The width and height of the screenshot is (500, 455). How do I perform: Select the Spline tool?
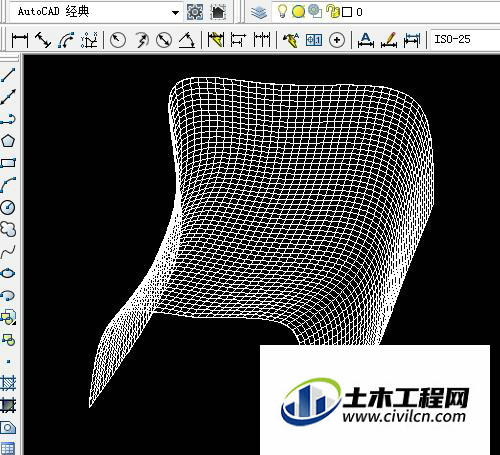(8, 251)
